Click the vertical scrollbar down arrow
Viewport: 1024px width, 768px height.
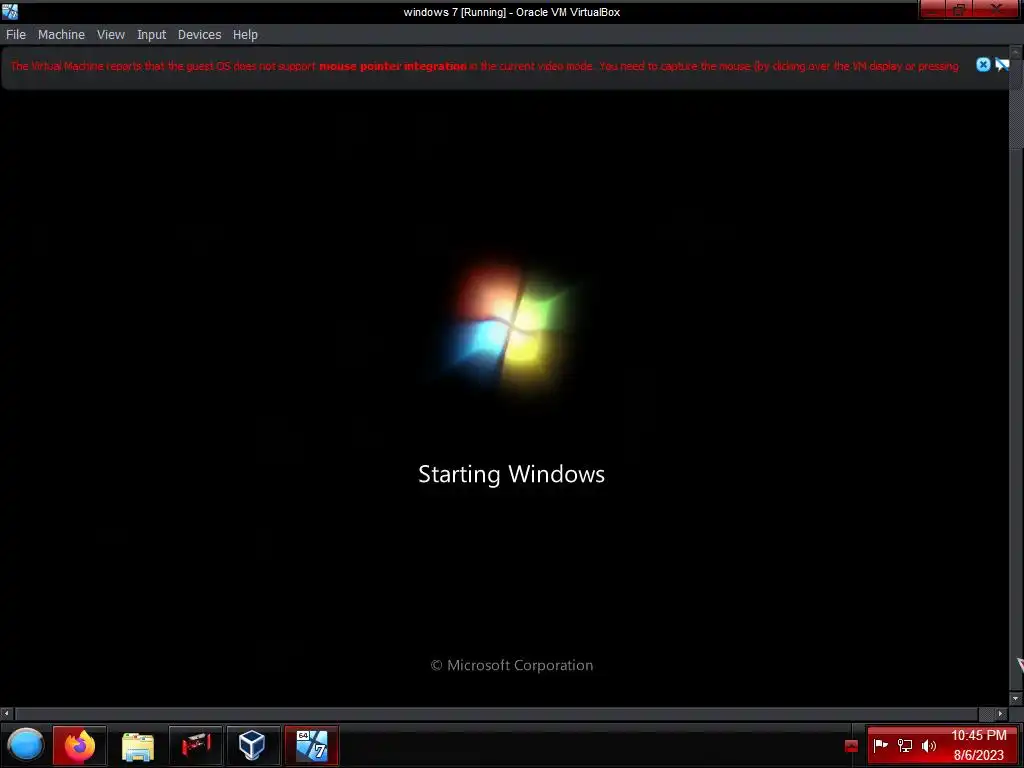1016,699
